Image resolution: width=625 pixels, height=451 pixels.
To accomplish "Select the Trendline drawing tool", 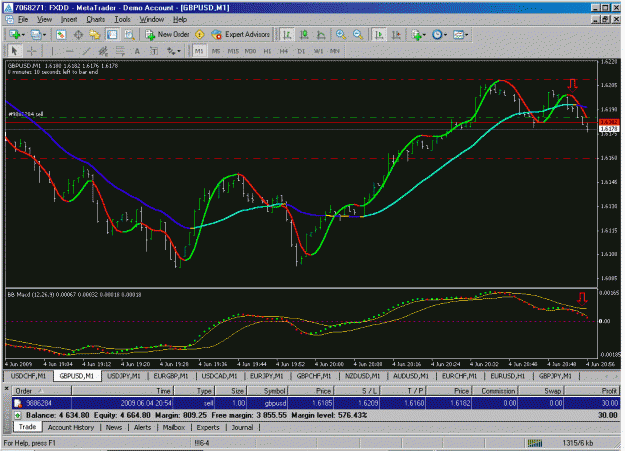I will coord(86,51).
